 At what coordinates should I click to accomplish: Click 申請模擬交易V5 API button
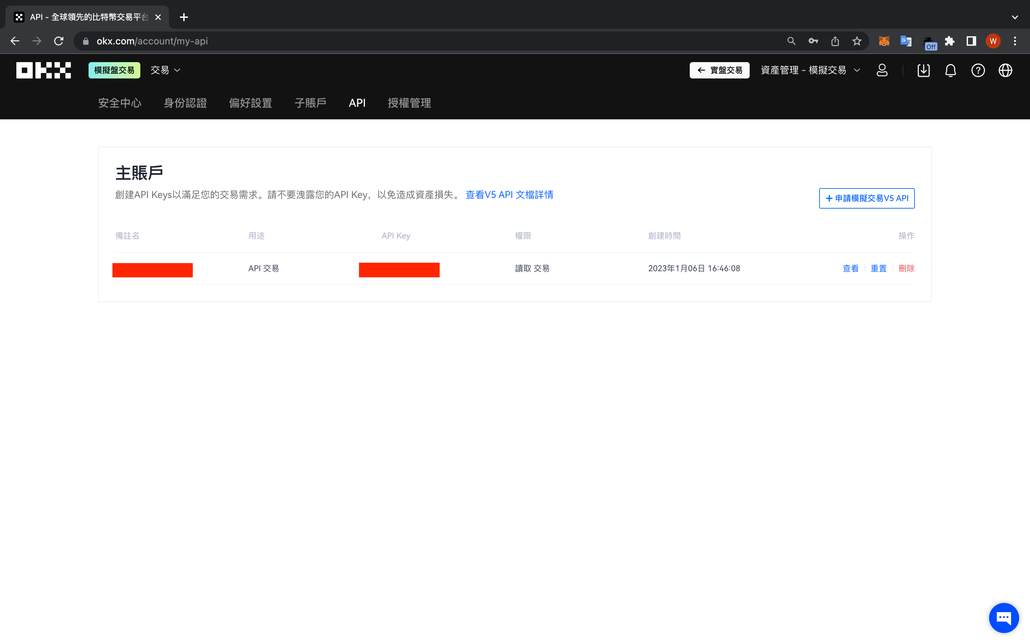point(866,198)
